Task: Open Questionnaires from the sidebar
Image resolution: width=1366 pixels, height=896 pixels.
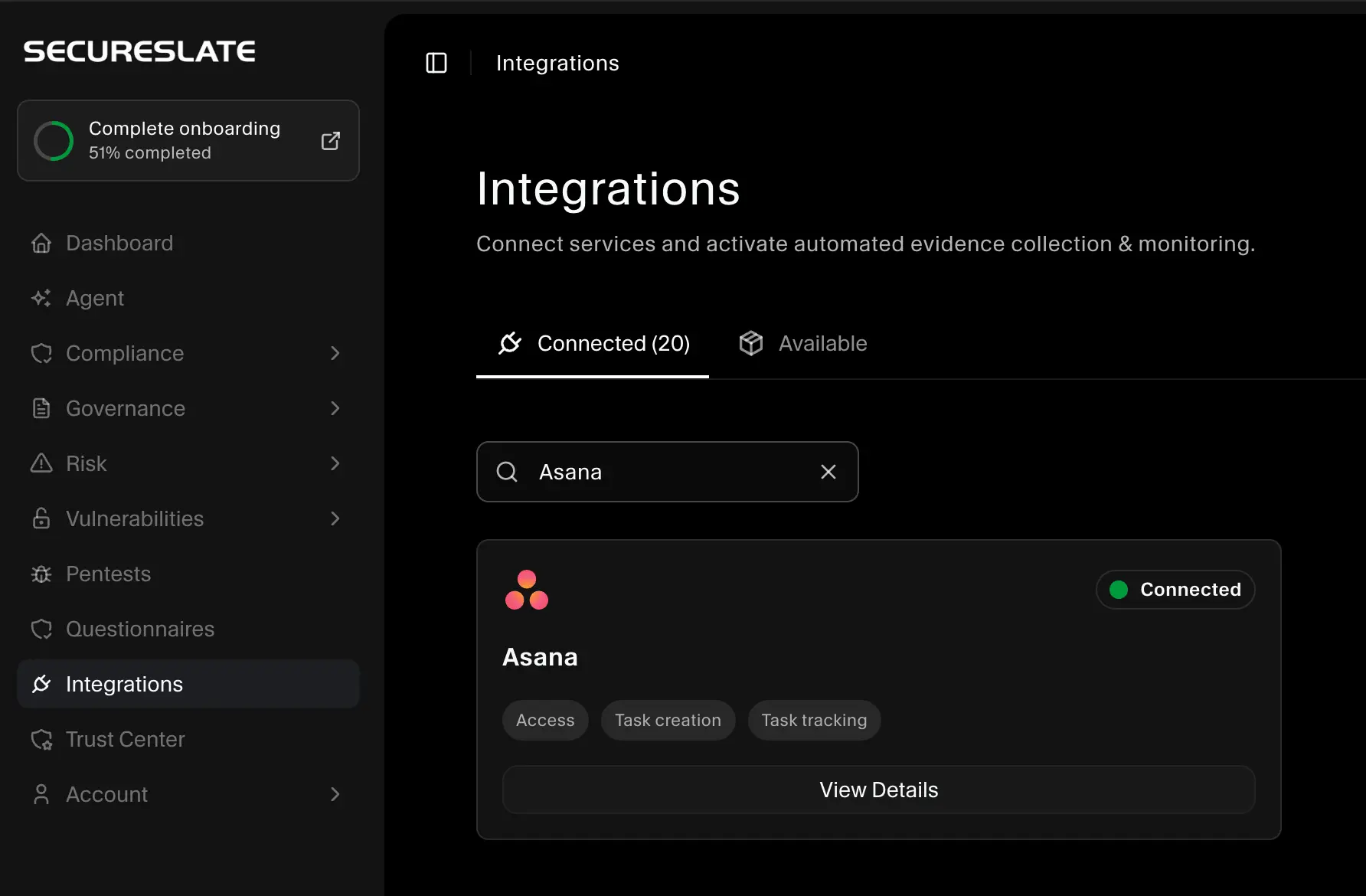Action: click(188, 629)
